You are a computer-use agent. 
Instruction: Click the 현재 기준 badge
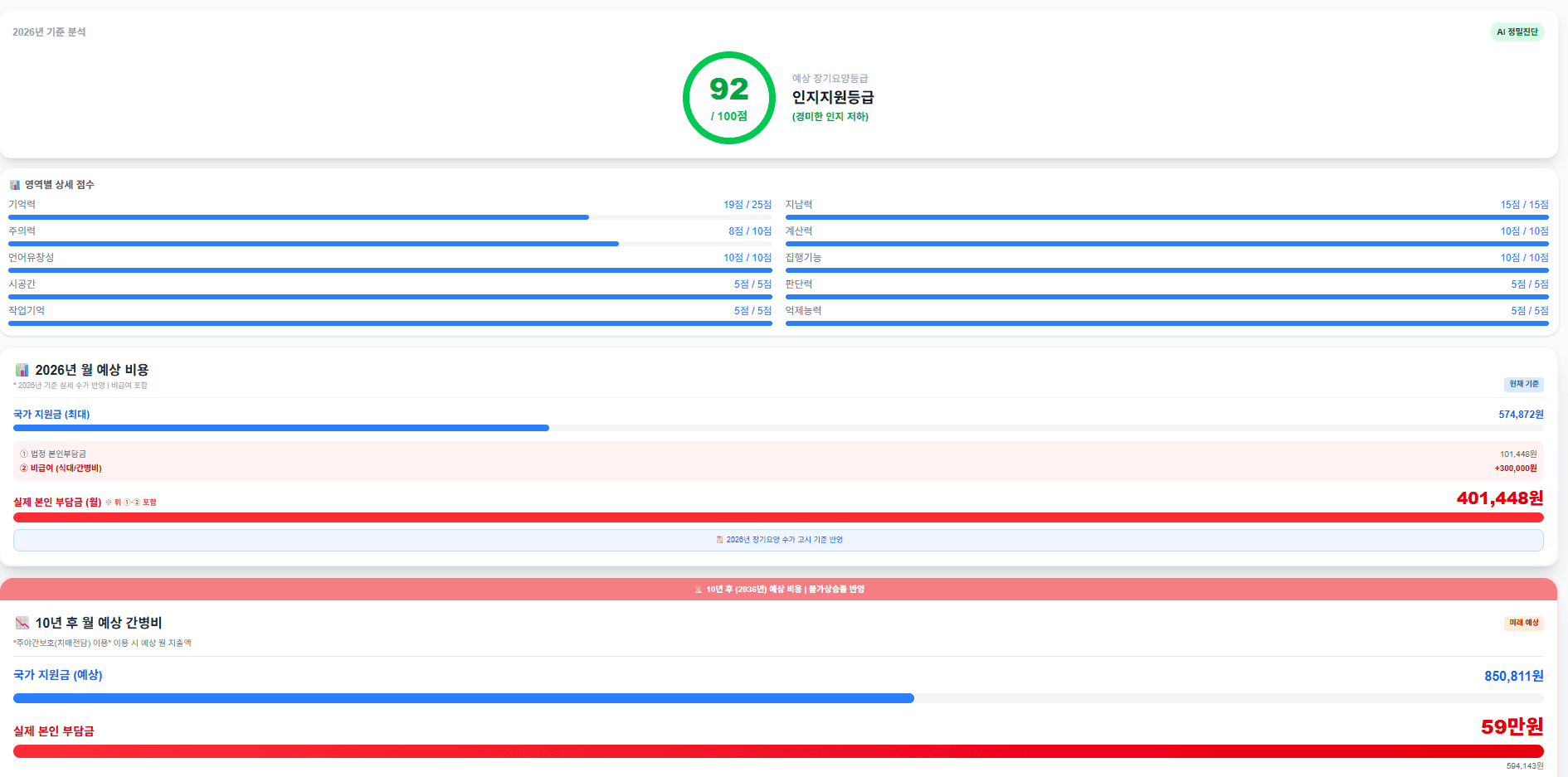1523,384
